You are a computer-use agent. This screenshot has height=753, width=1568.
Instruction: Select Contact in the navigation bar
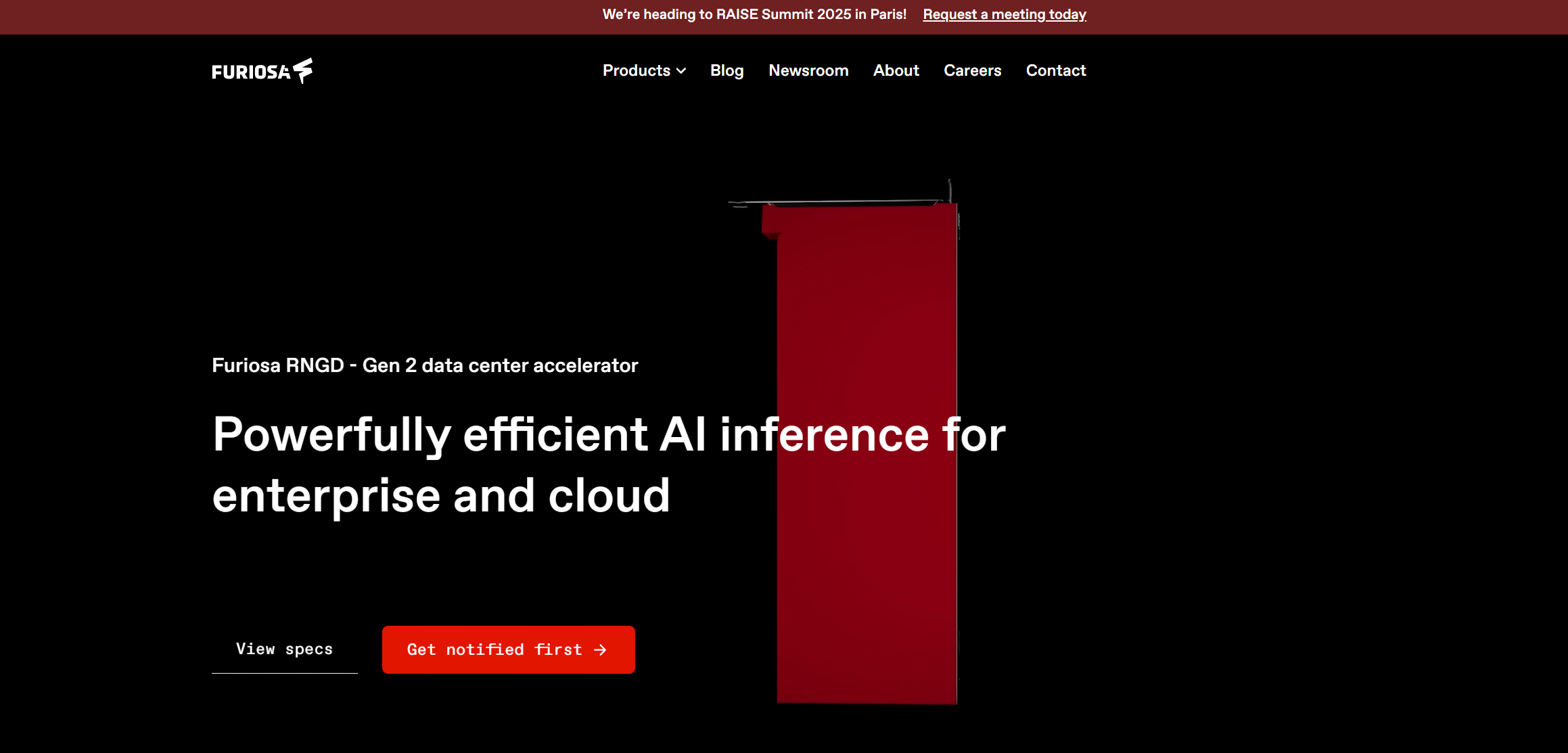[1055, 70]
